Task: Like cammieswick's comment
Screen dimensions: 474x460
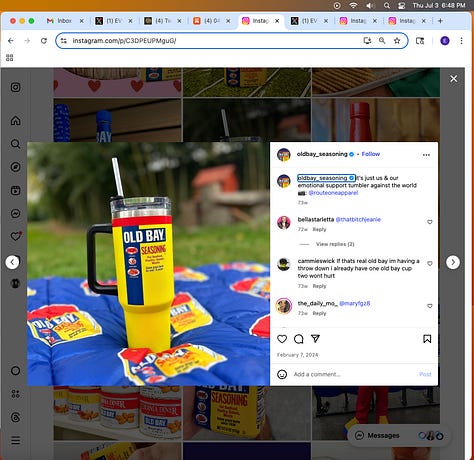Action: tap(430, 263)
